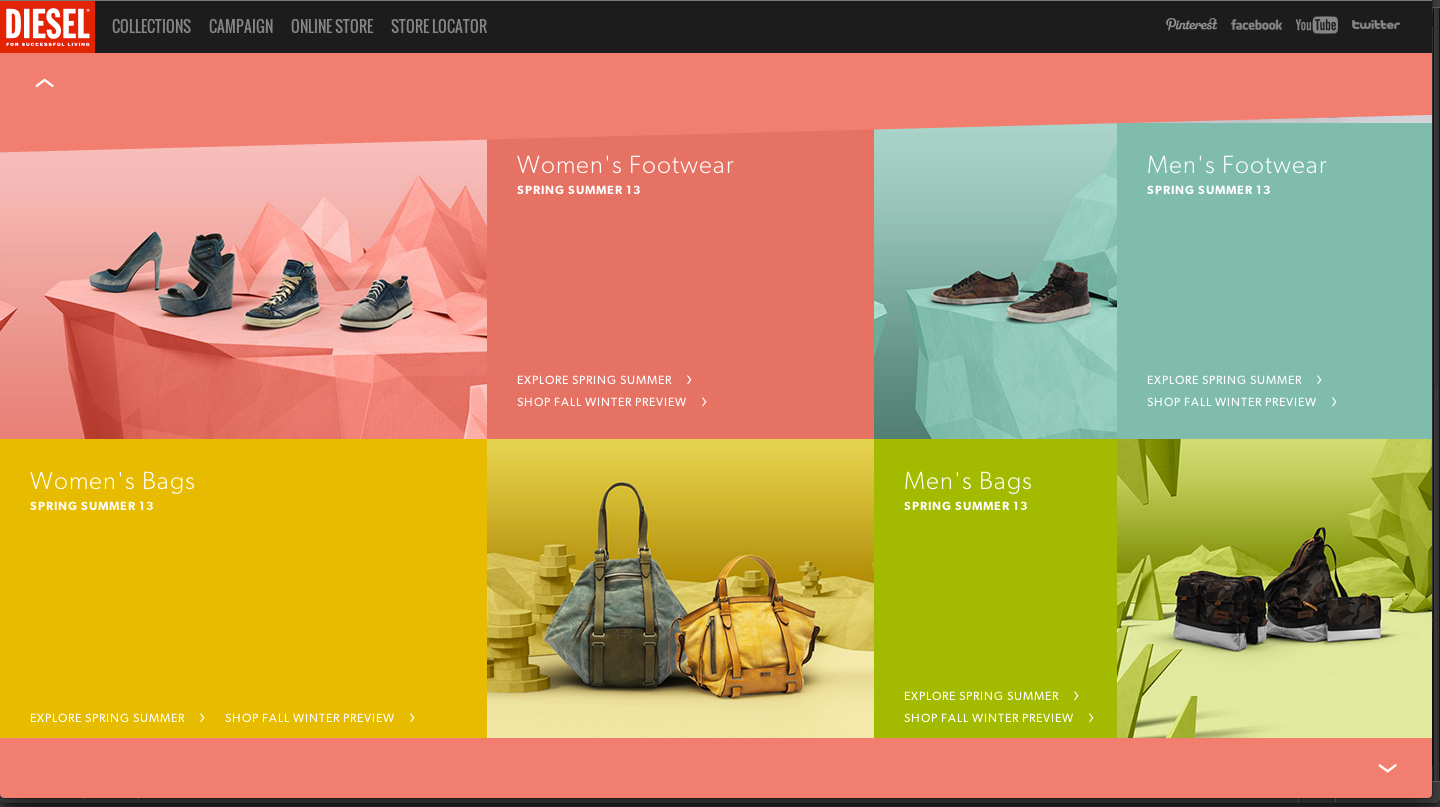This screenshot has height=807, width=1440.
Task: Shop Fall Winter Preview for Women's Footwear
Action: [x=612, y=402]
